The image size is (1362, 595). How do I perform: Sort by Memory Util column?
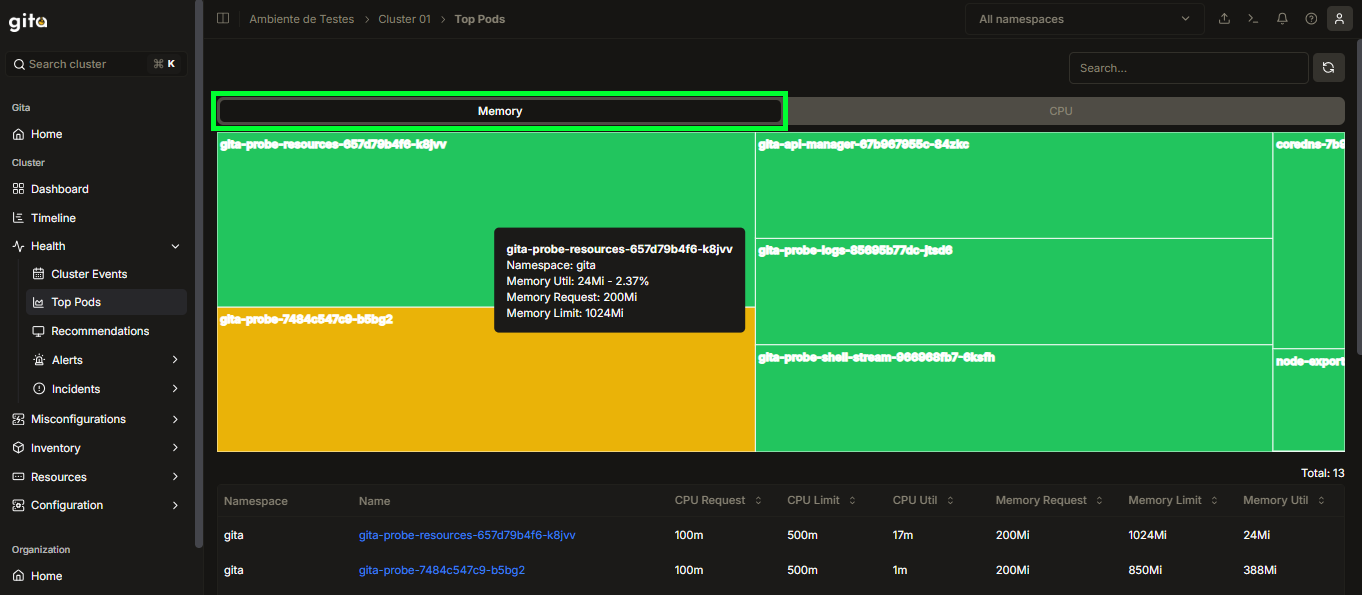pos(1283,500)
